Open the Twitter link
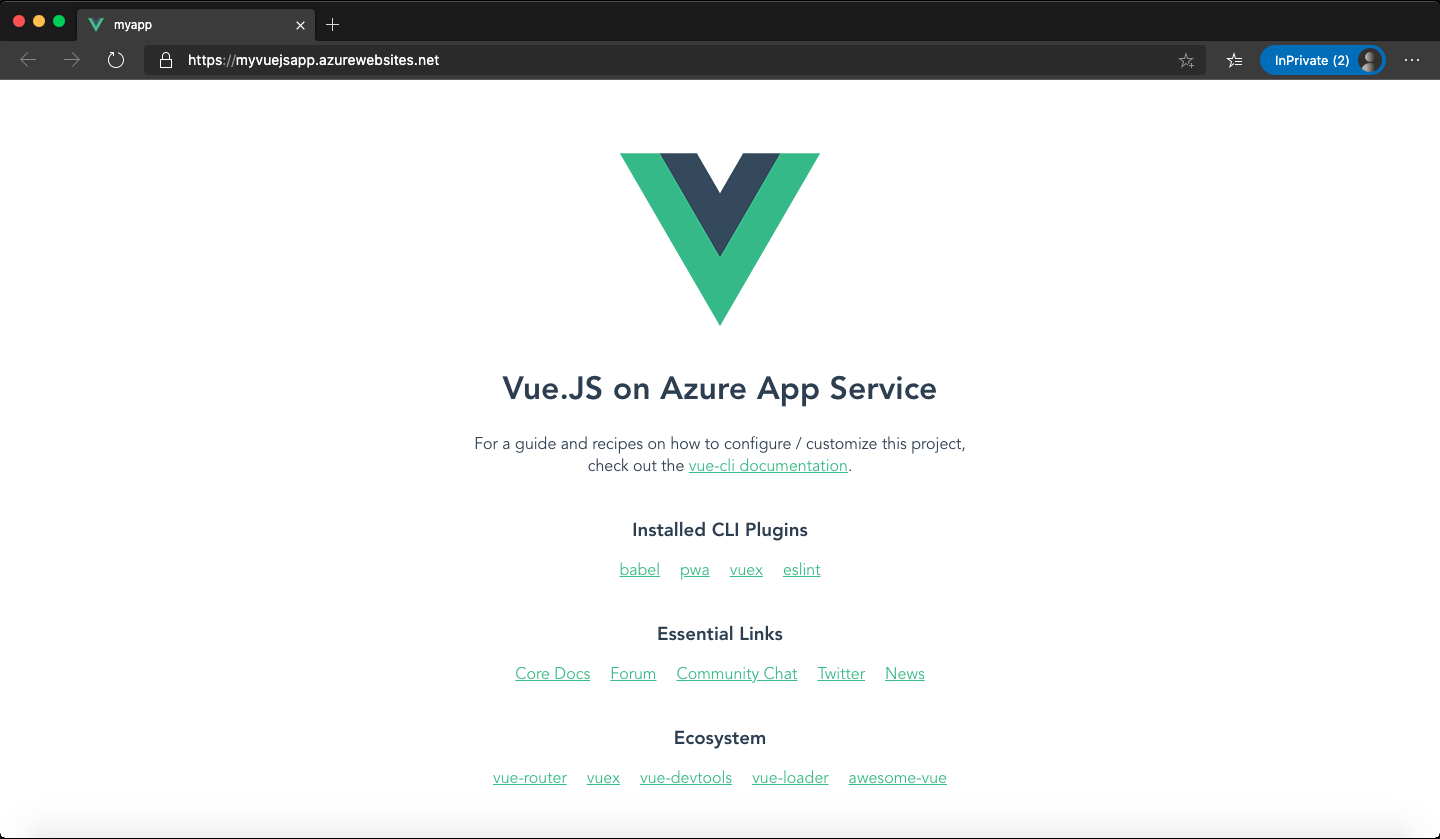 click(x=841, y=674)
